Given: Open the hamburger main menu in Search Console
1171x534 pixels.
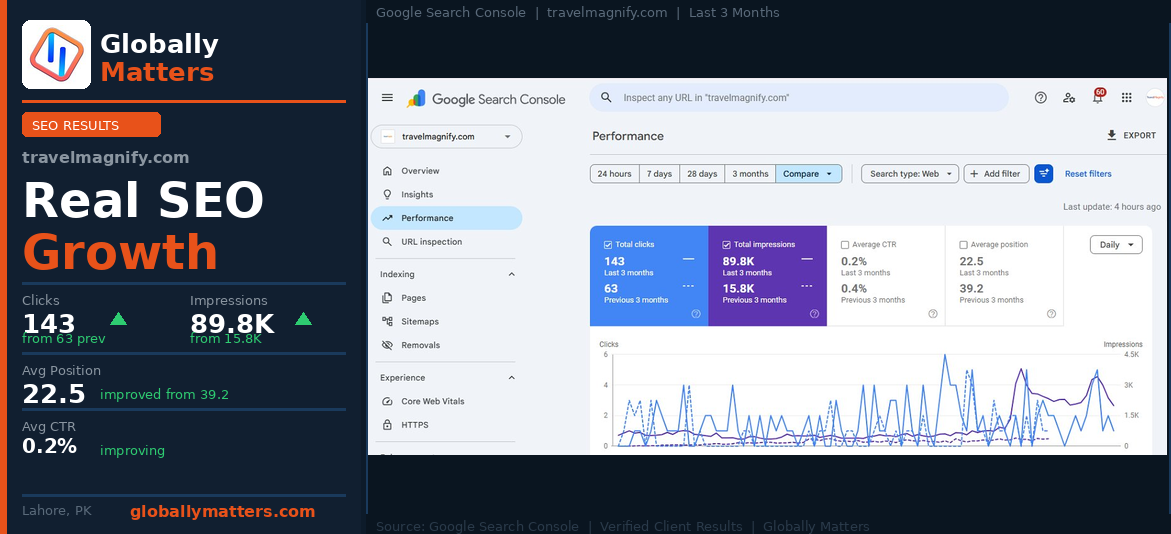Looking at the screenshot, I should [x=387, y=98].
